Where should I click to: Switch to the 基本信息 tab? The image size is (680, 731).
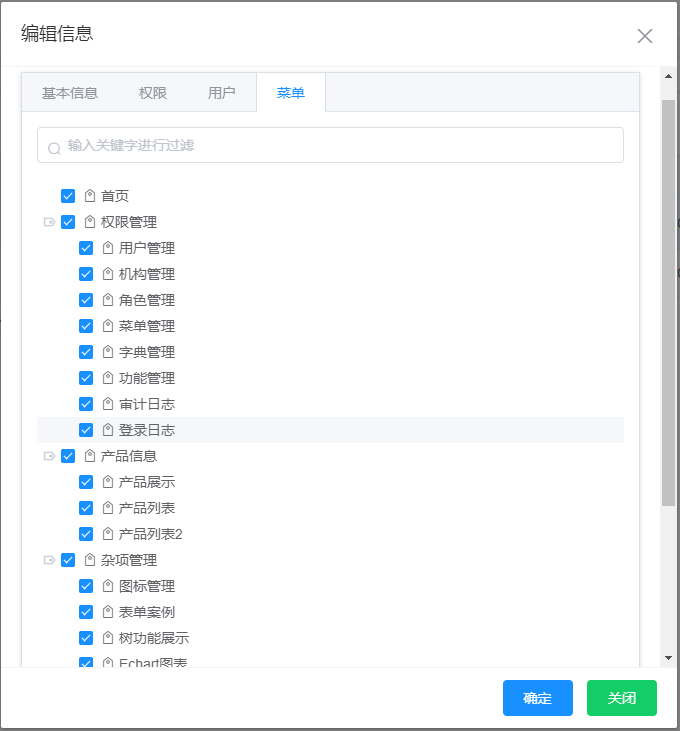[x=70, y=93]
